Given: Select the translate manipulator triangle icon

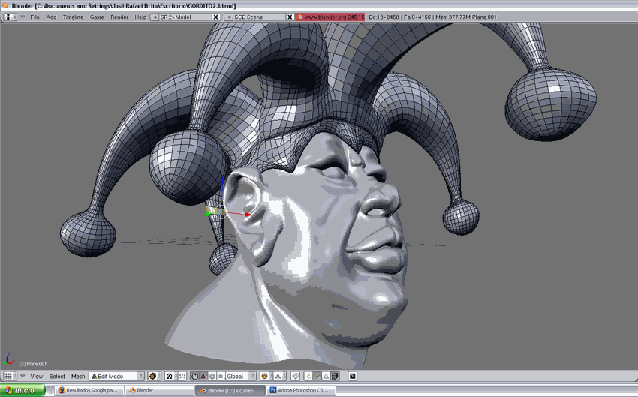Looking at the screenshot, I should [x=203, y=376].
